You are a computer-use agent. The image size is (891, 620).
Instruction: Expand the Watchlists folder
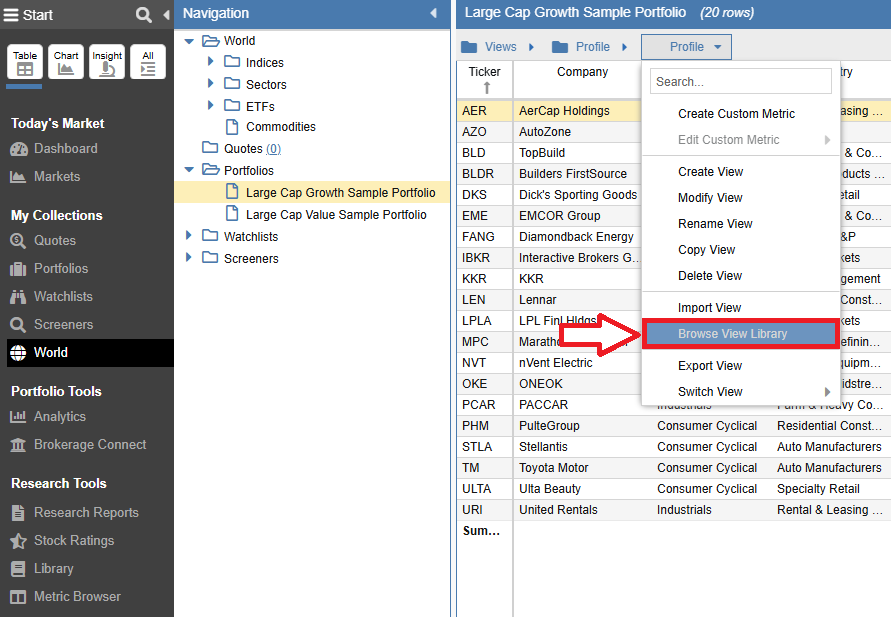coord(189,235)
